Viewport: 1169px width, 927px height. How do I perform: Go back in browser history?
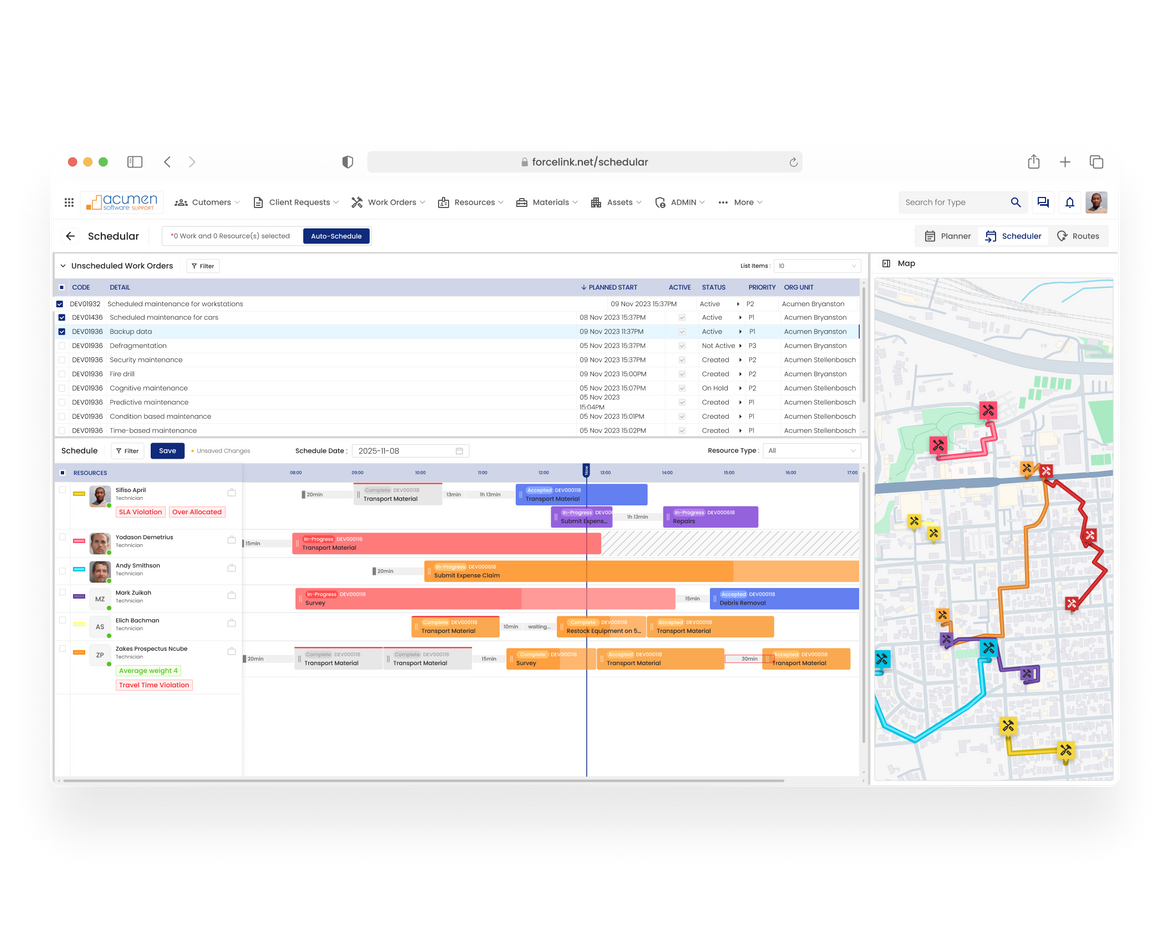tap(167, 162)
